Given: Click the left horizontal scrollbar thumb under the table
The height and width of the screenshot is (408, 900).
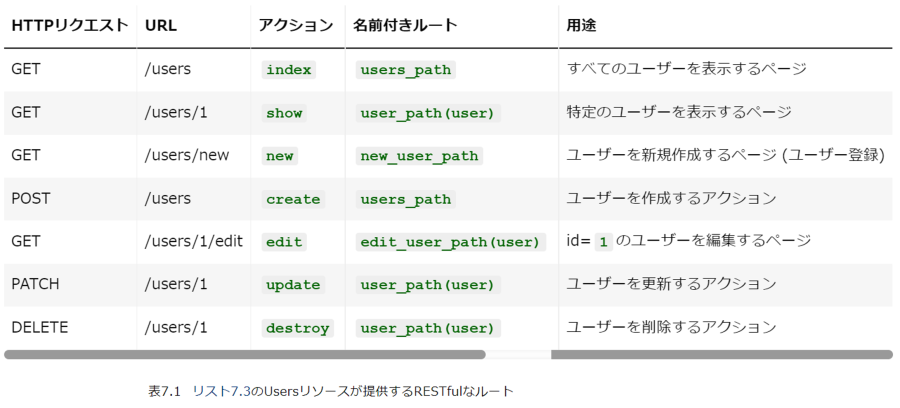Looking at the screenshot, I should (244, 354).
